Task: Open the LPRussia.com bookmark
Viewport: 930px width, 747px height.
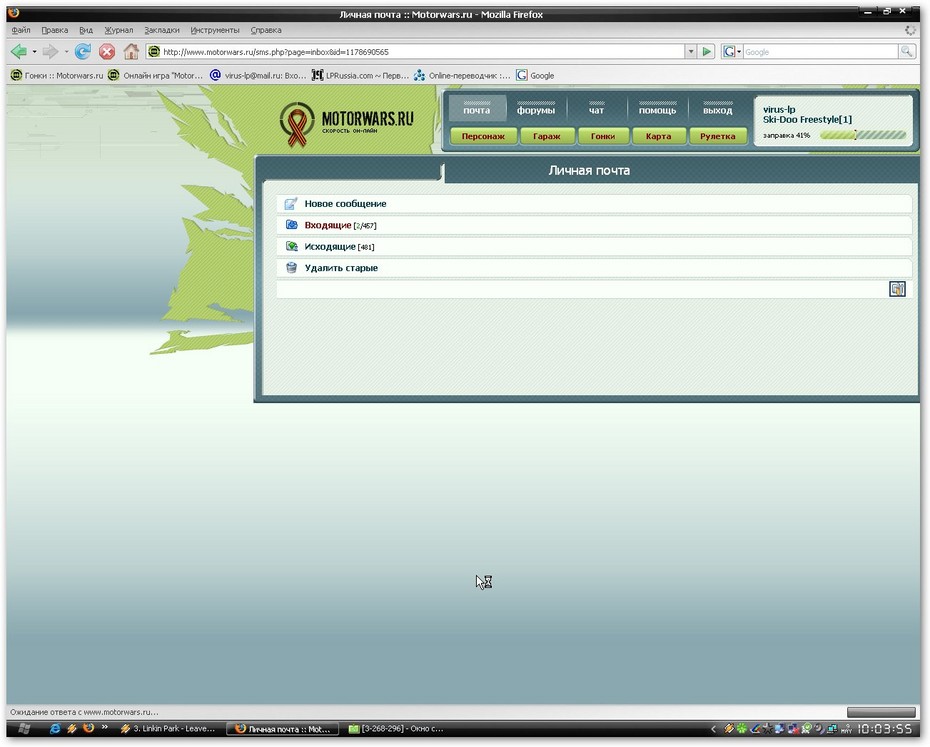Action: point(360,75)
